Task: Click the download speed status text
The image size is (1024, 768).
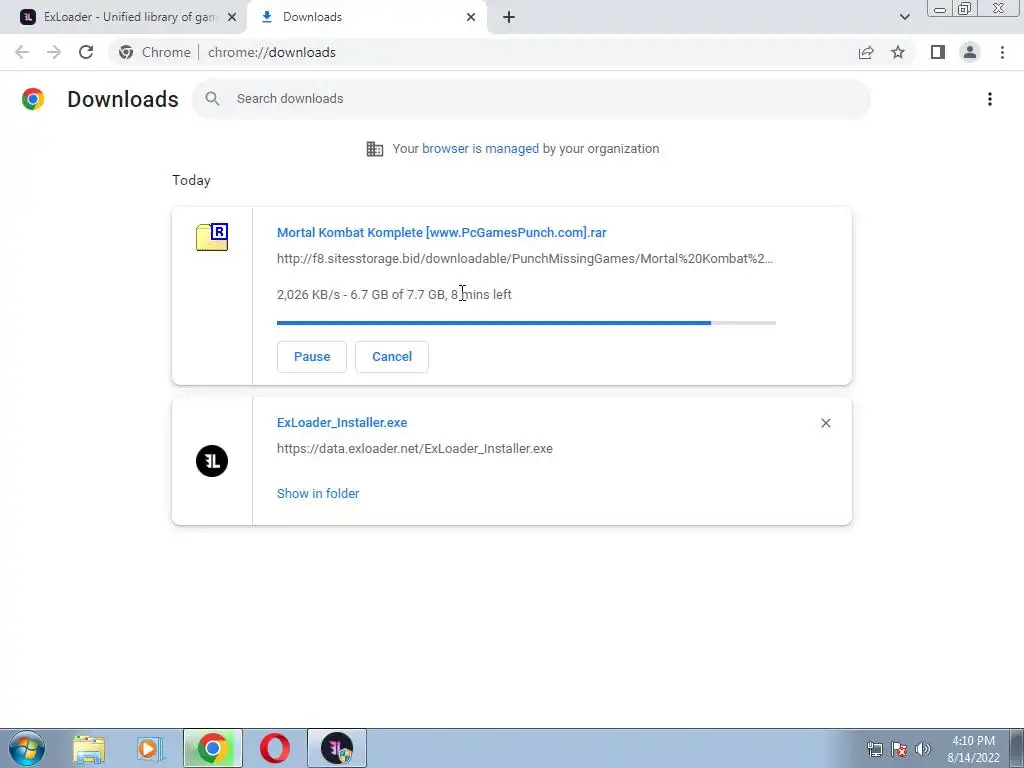Action: [394, 295]
